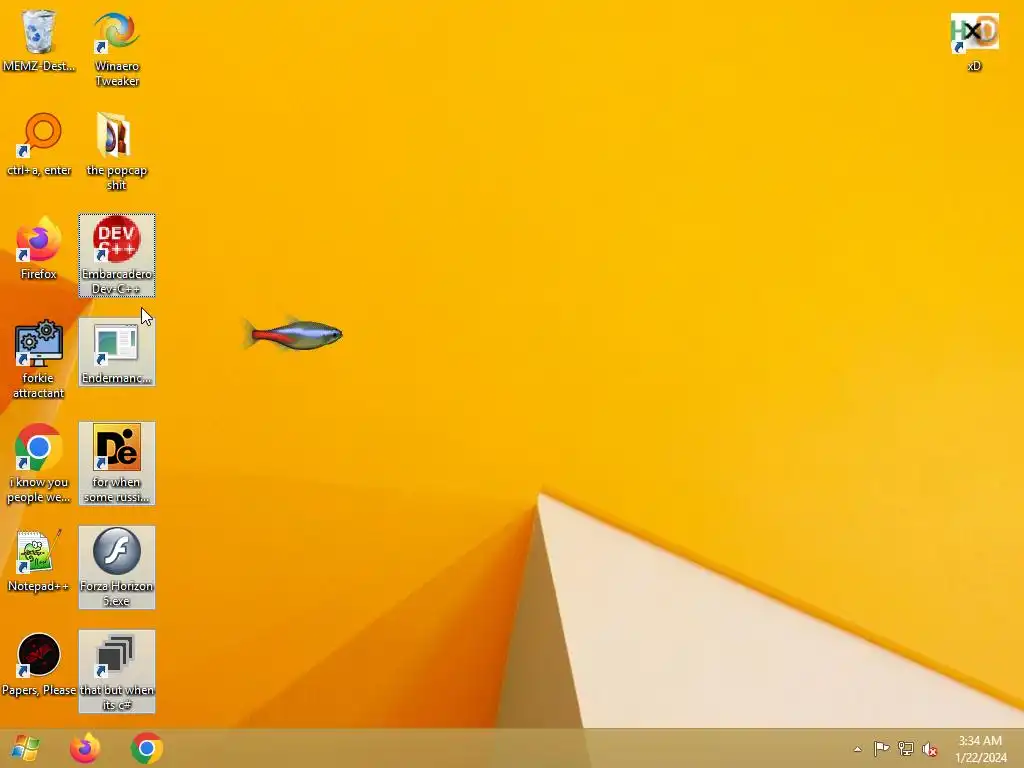The image size is (1024, 768).
Task: Click the neon tetra fish on desktop
Action: [x=293, y=335]
